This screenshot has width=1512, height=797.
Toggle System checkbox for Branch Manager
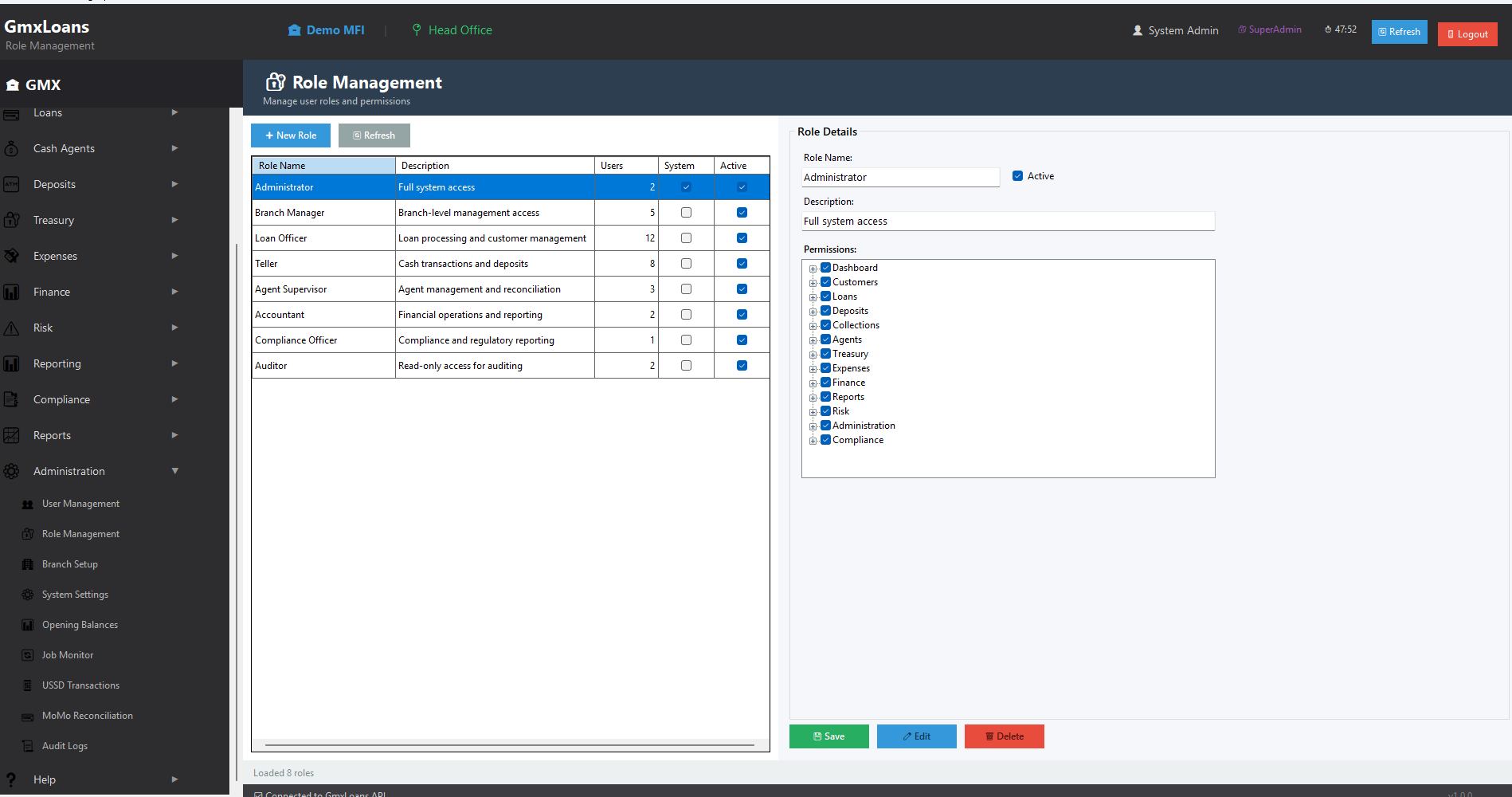686,213
